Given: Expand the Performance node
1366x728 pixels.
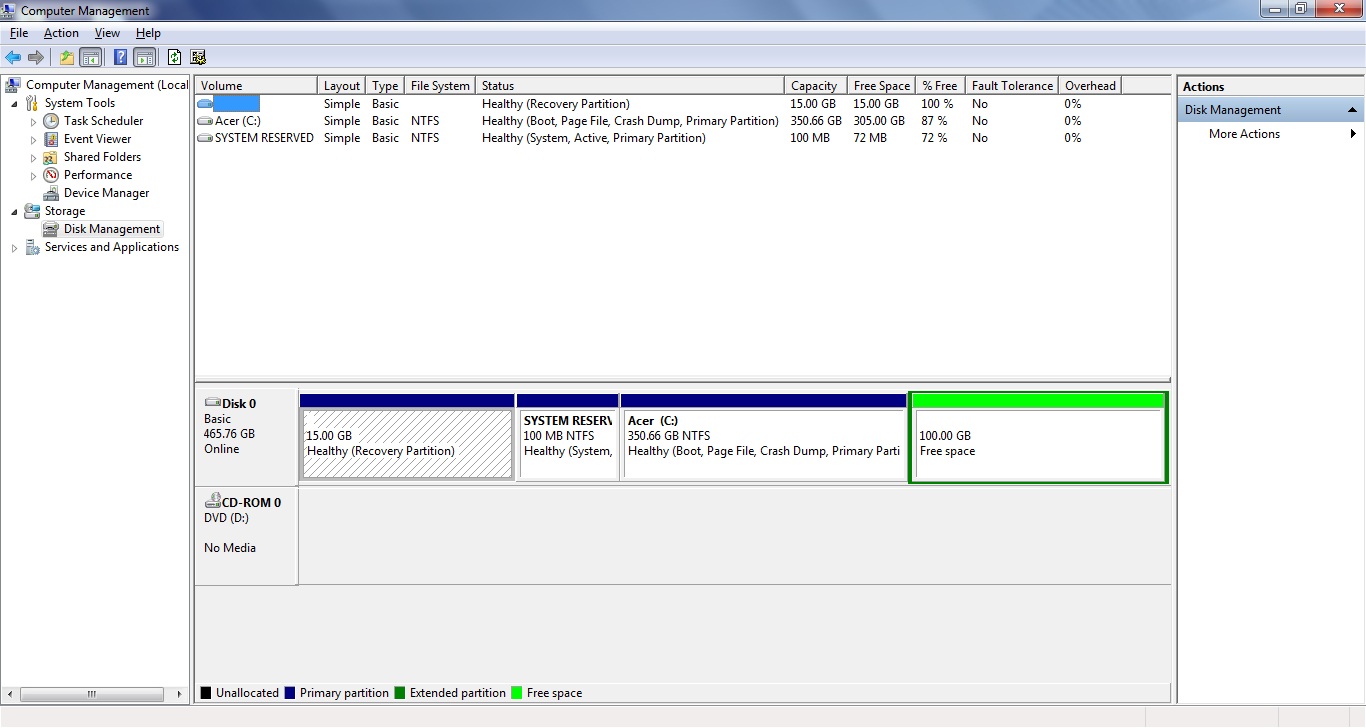Looking at the screenshot, I should (33, 175).
